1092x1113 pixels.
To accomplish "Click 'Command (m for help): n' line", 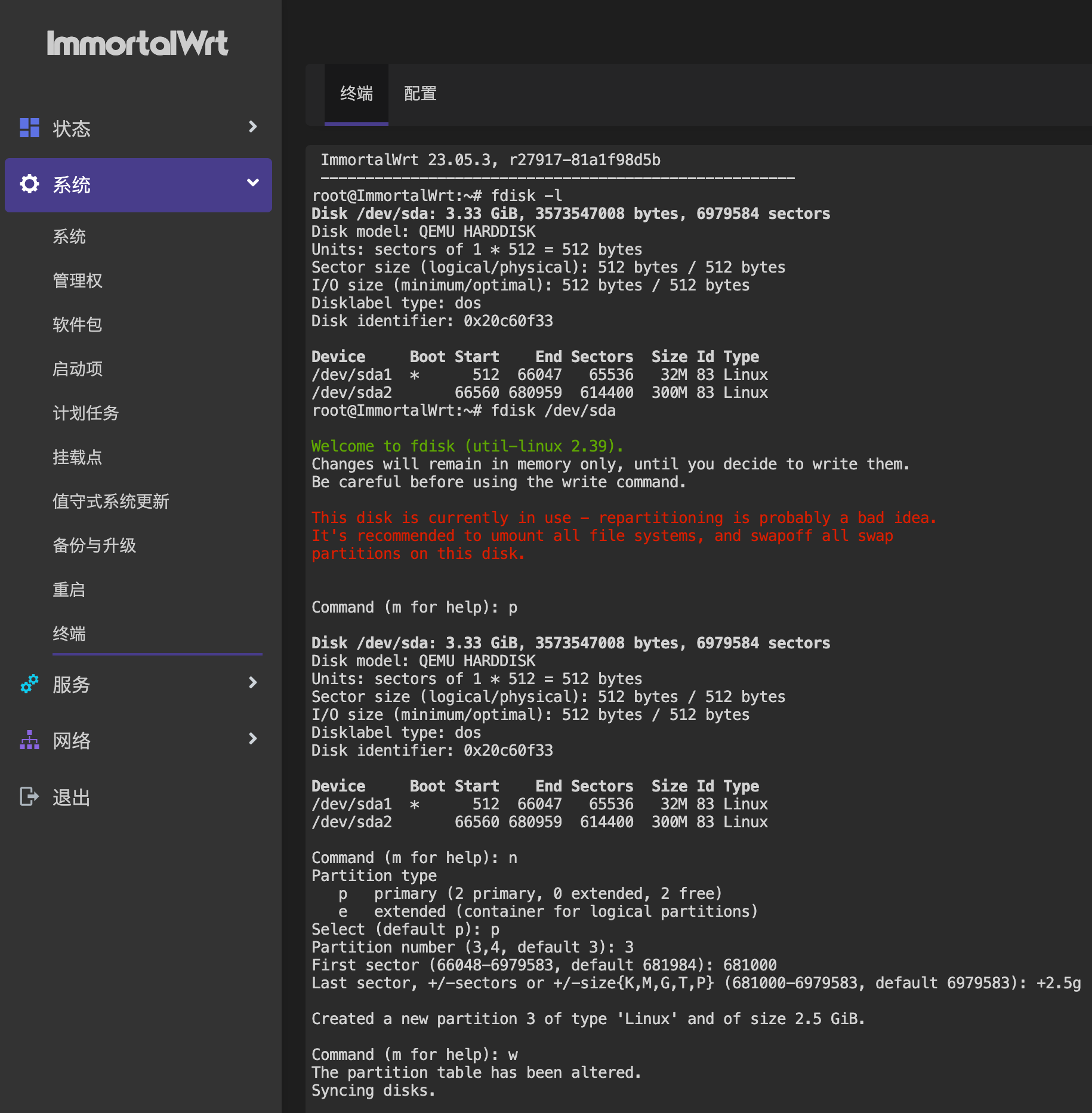I will pos(415,858).
